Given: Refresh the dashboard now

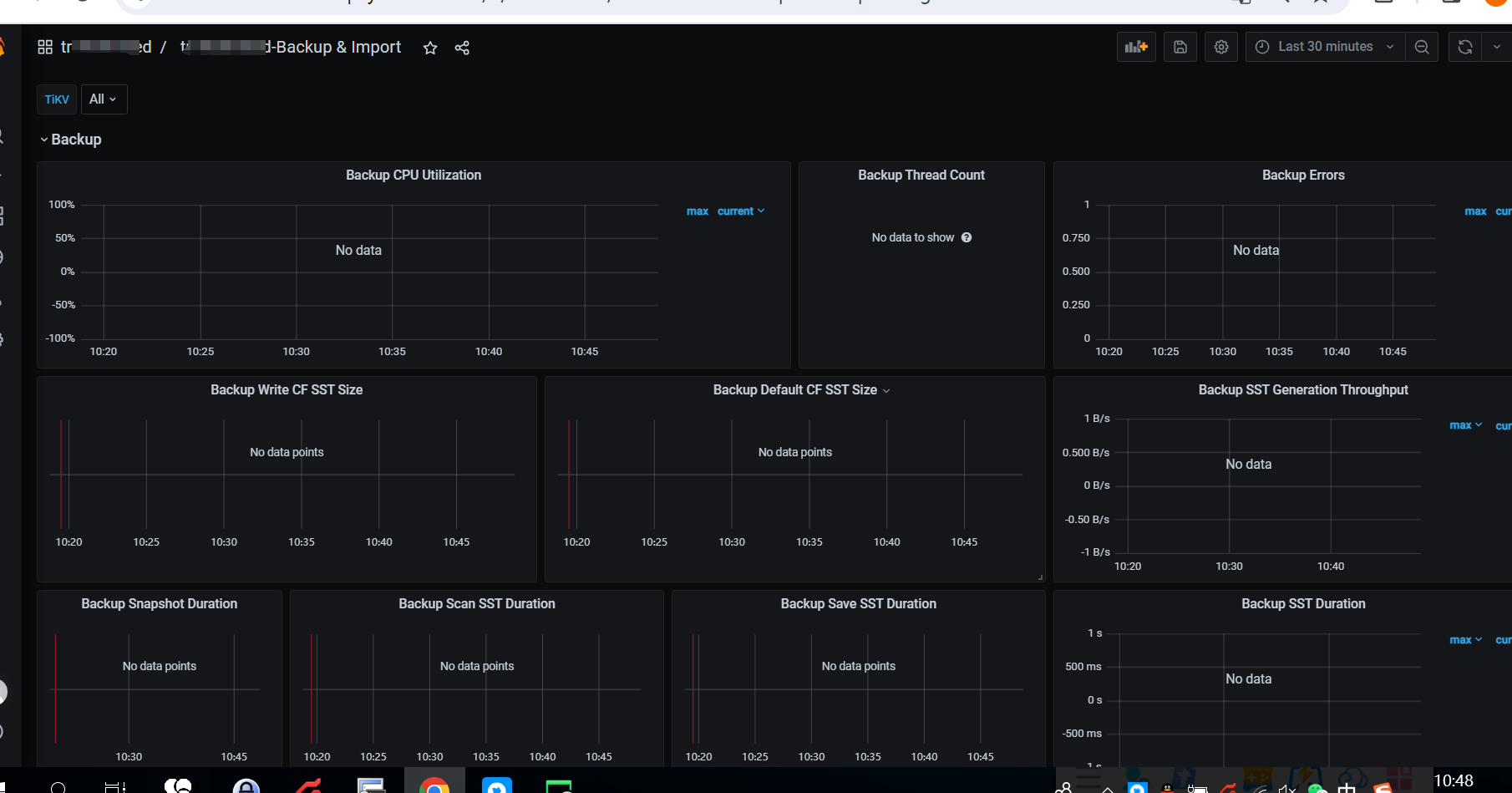Looking at the screenshot, I should [x=1464, y=47].
